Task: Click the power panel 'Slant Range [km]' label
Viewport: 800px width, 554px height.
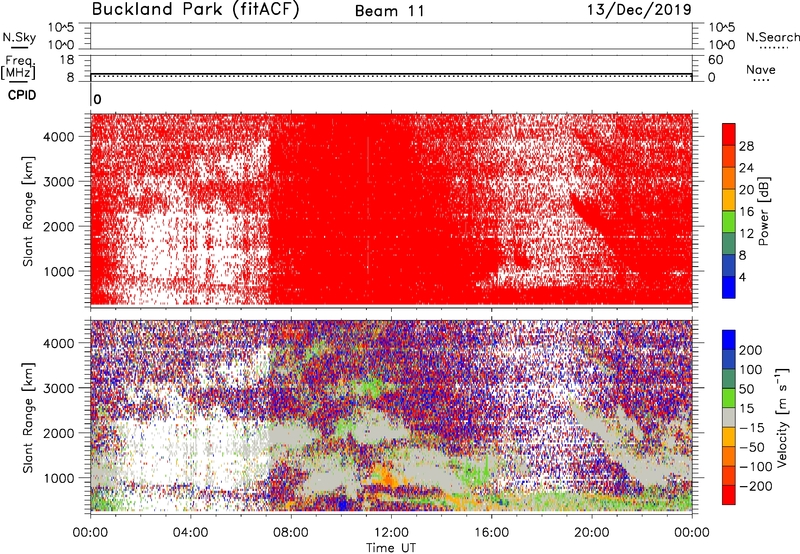Action: coord(28,211)
